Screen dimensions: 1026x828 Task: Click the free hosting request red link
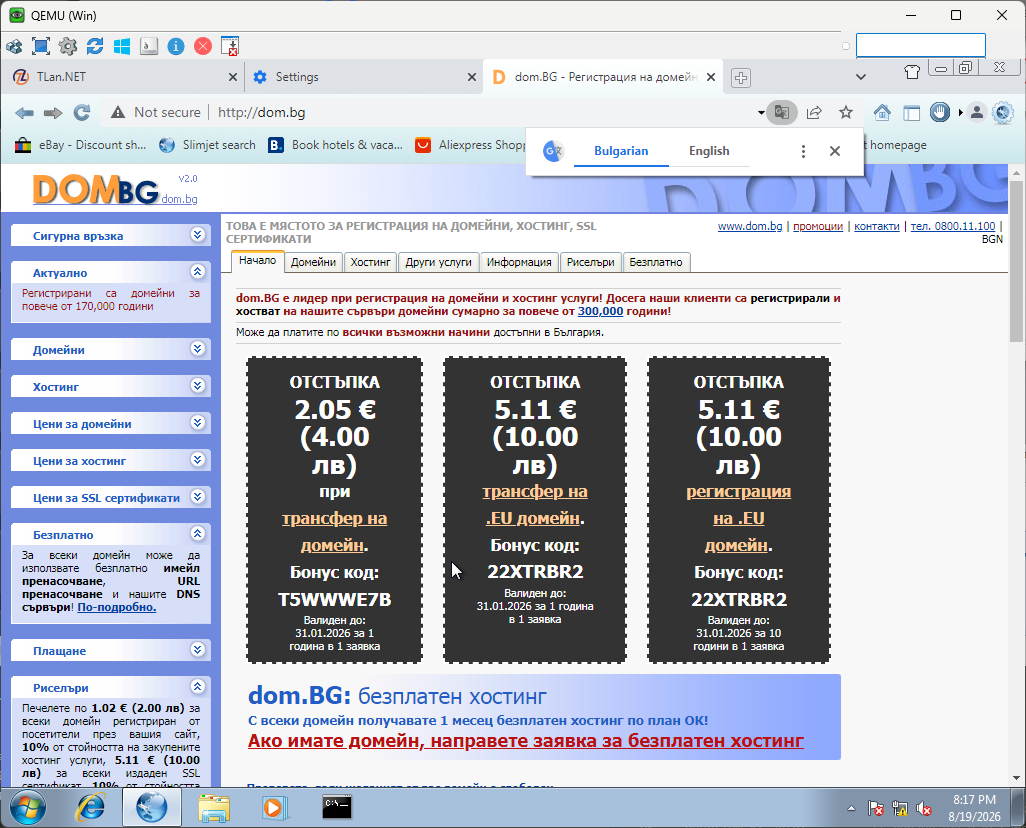click(x=525, y=741)
